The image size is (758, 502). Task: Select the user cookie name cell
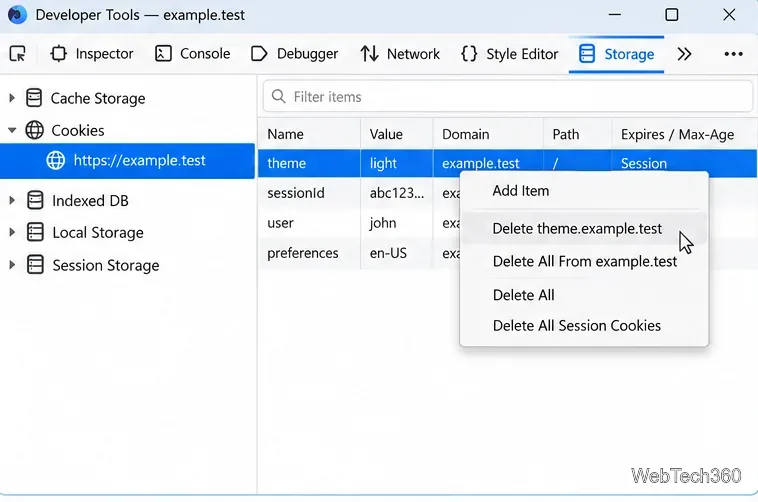(x=309, y=223)
